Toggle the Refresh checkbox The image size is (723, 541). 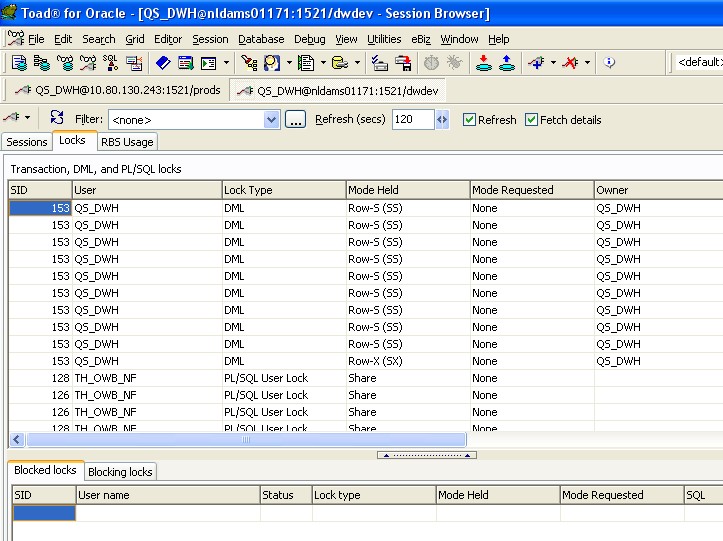point(470,120)
